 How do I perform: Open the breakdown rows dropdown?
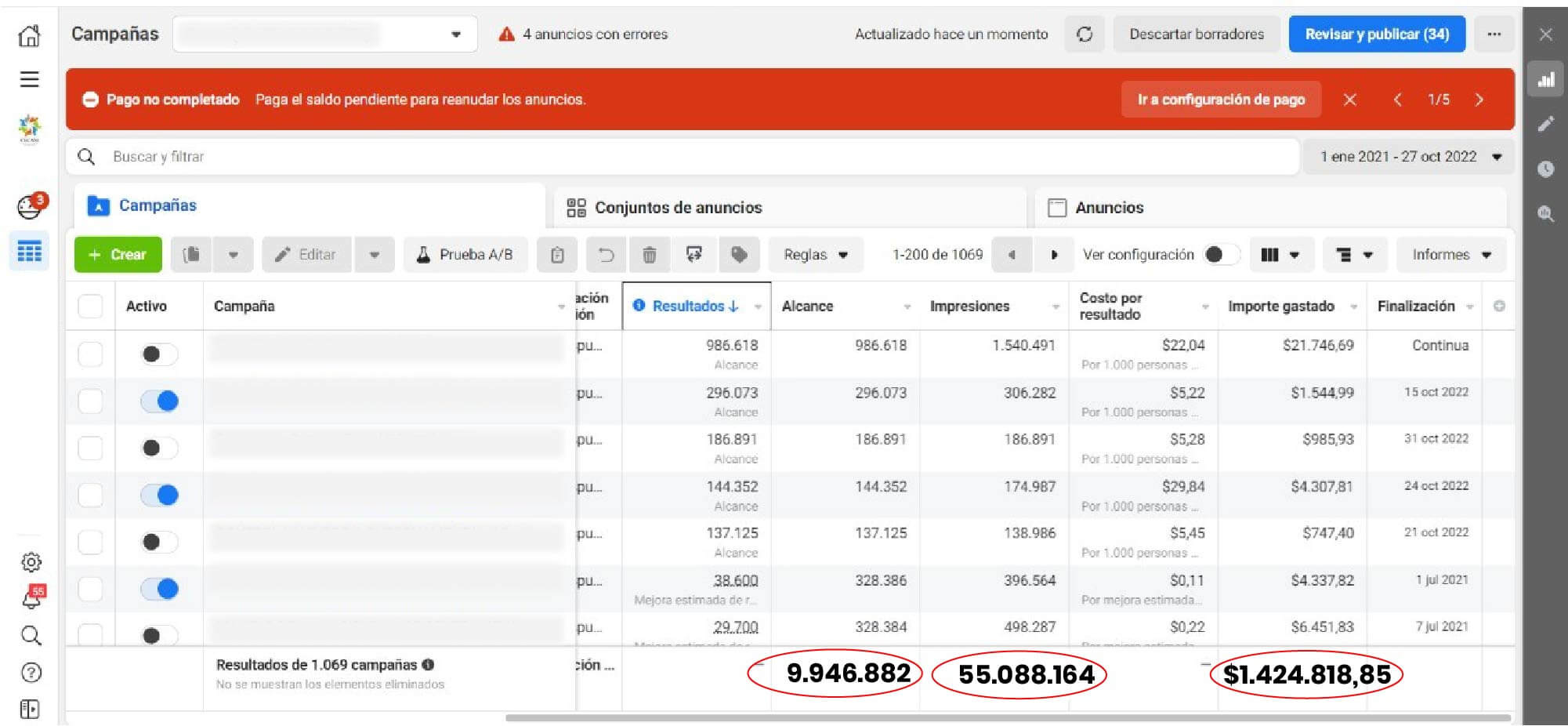(x=1354, y=255)
